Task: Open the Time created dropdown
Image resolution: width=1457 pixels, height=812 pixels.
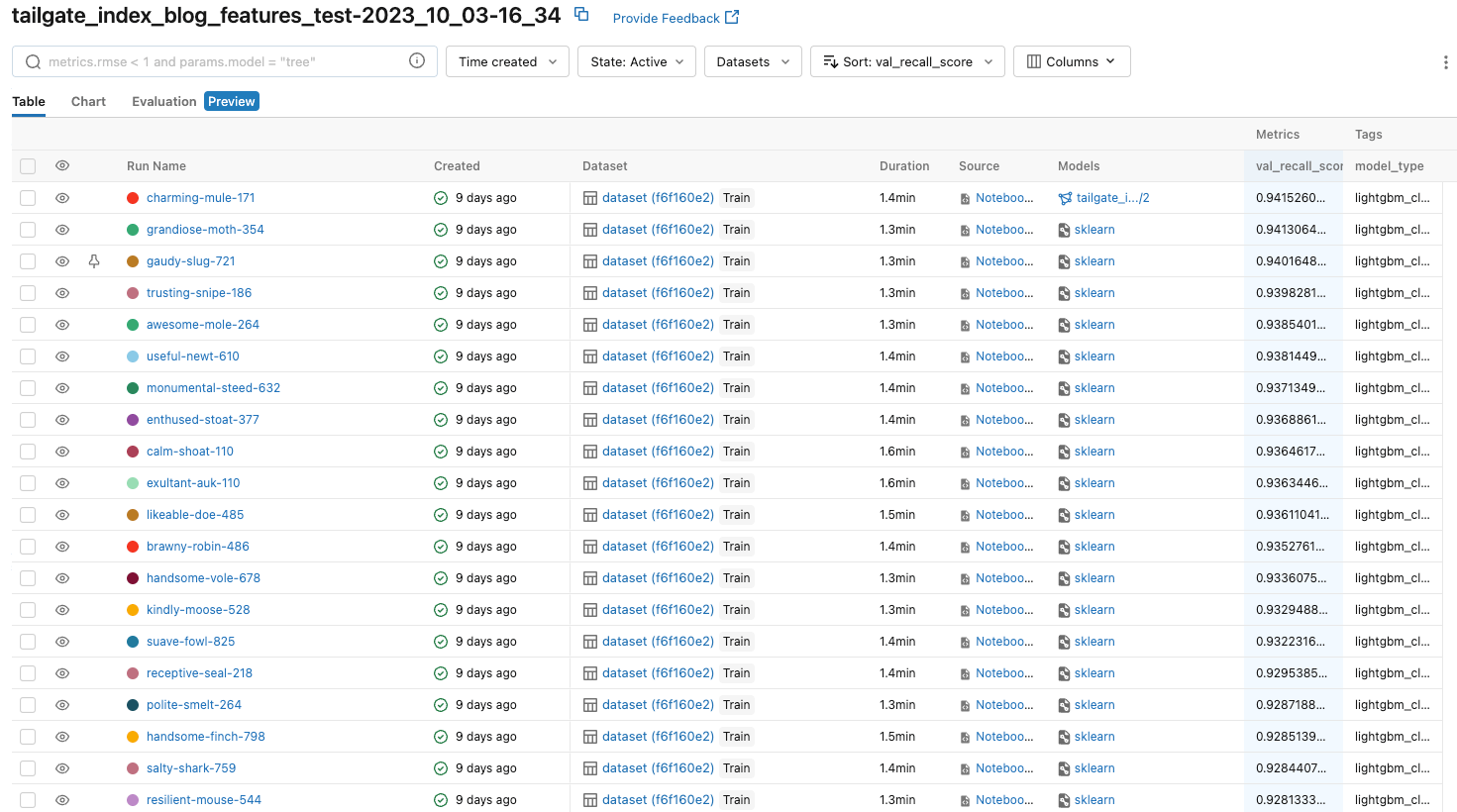Action: pos(507,61)
